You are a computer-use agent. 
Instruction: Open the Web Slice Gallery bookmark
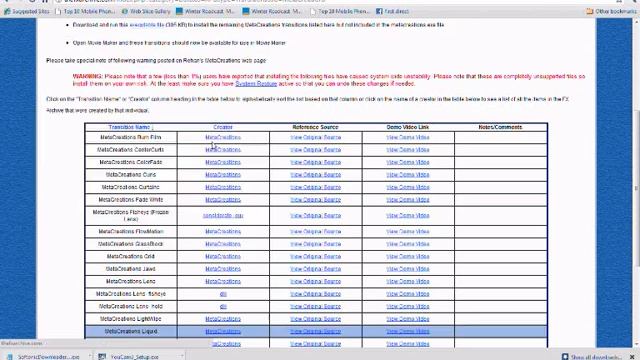tap(146, 11)
